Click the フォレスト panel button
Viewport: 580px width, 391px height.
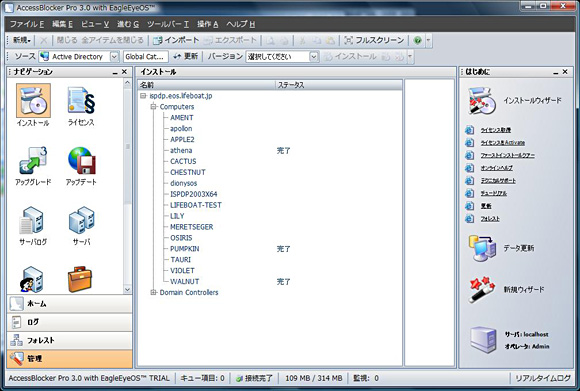[70, 340]
